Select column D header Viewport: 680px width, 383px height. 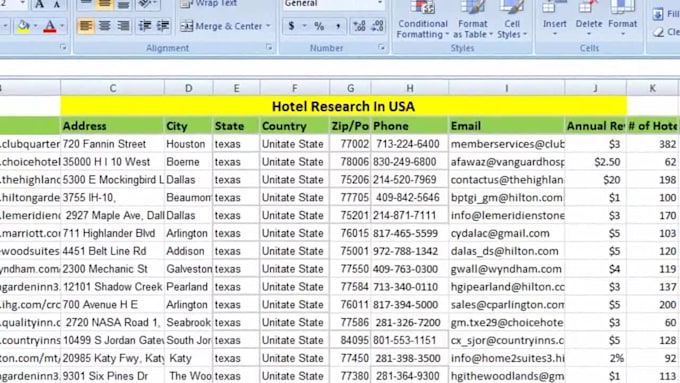189,88
